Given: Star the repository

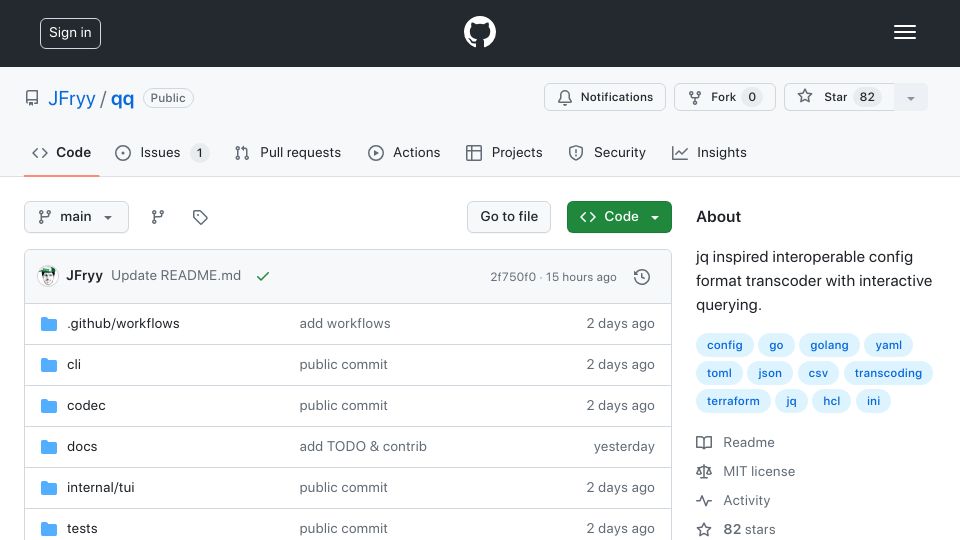Looking at the screenshot, I should point(839,97).
